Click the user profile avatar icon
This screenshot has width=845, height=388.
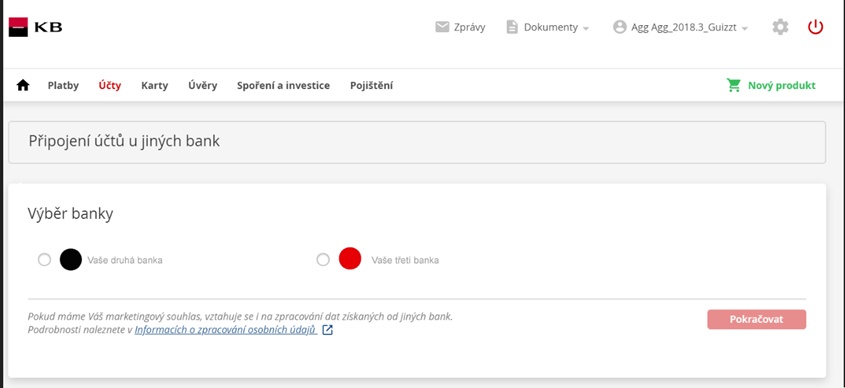tap(620, 27)
